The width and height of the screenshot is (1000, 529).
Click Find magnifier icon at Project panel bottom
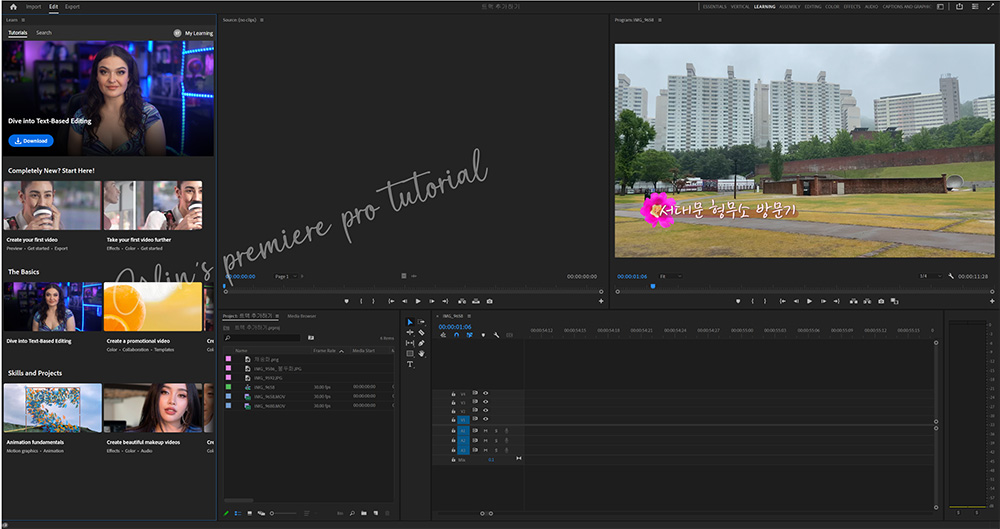(351, 513)
